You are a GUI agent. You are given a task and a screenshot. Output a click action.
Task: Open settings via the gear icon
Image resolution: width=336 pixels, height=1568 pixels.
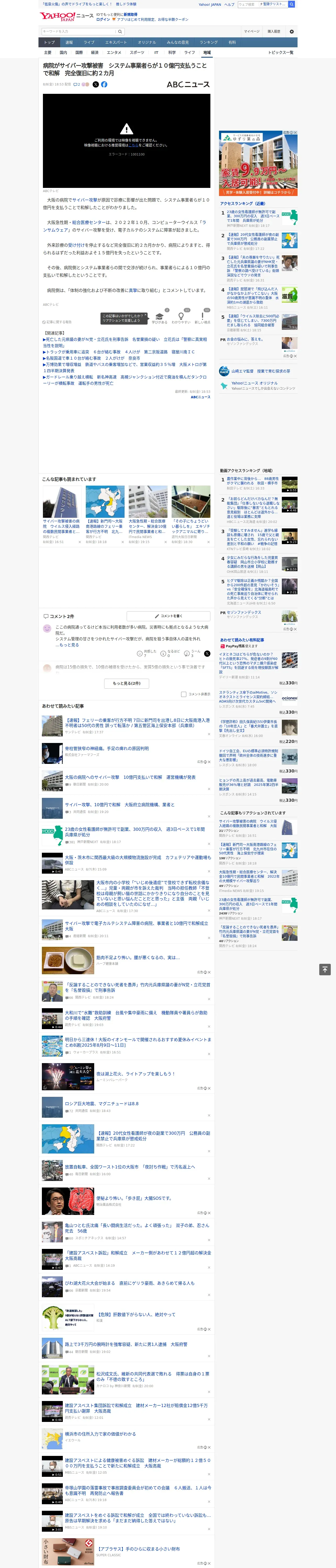[292, 32]
